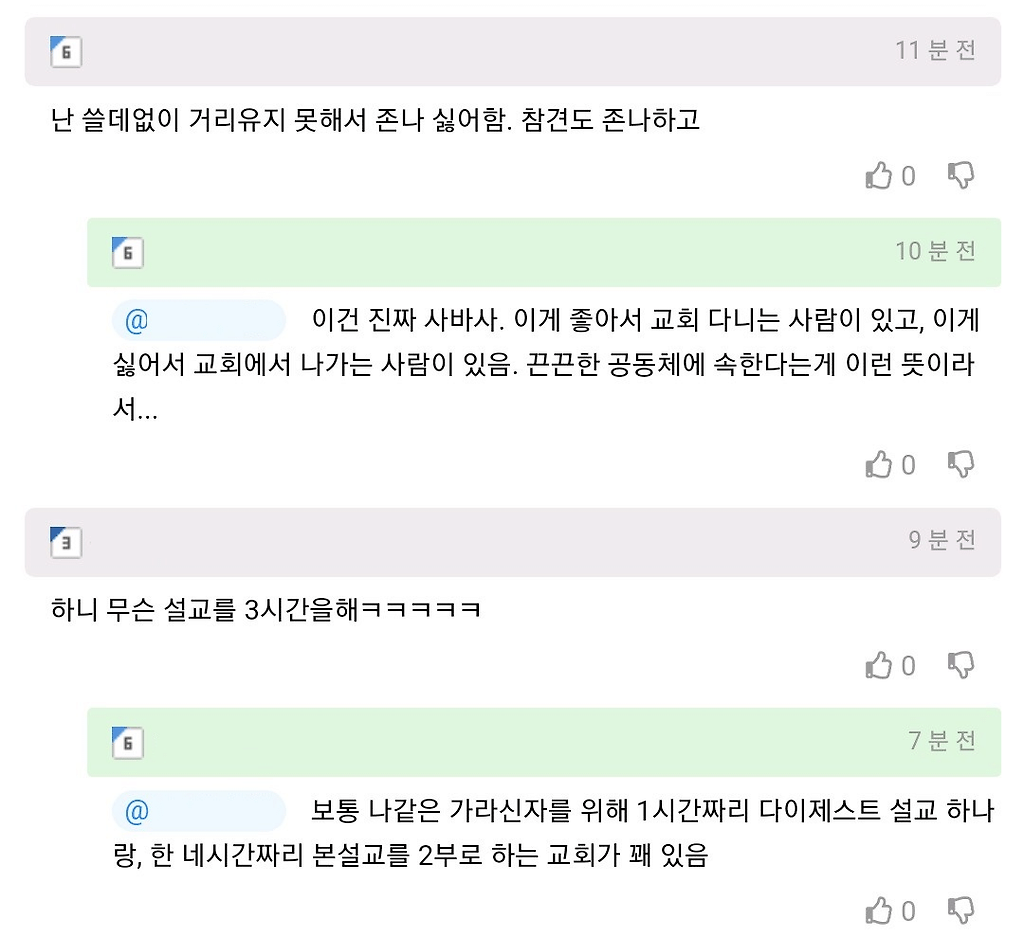Dislike the reply posted 10 minutes ago
This screenshot has height=937, width=1024.
tap(961, 465)
